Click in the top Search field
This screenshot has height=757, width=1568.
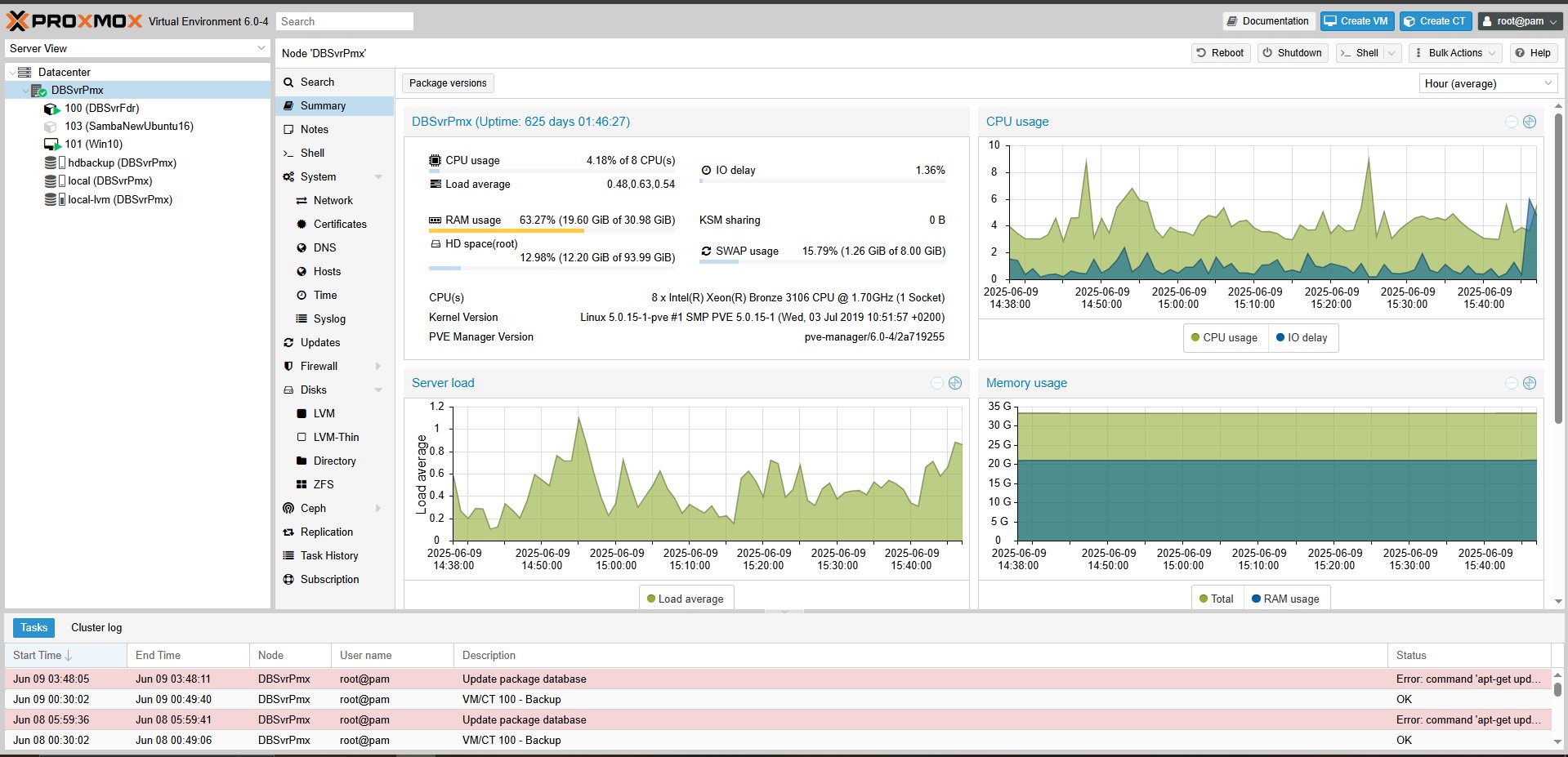pos(344,21)
